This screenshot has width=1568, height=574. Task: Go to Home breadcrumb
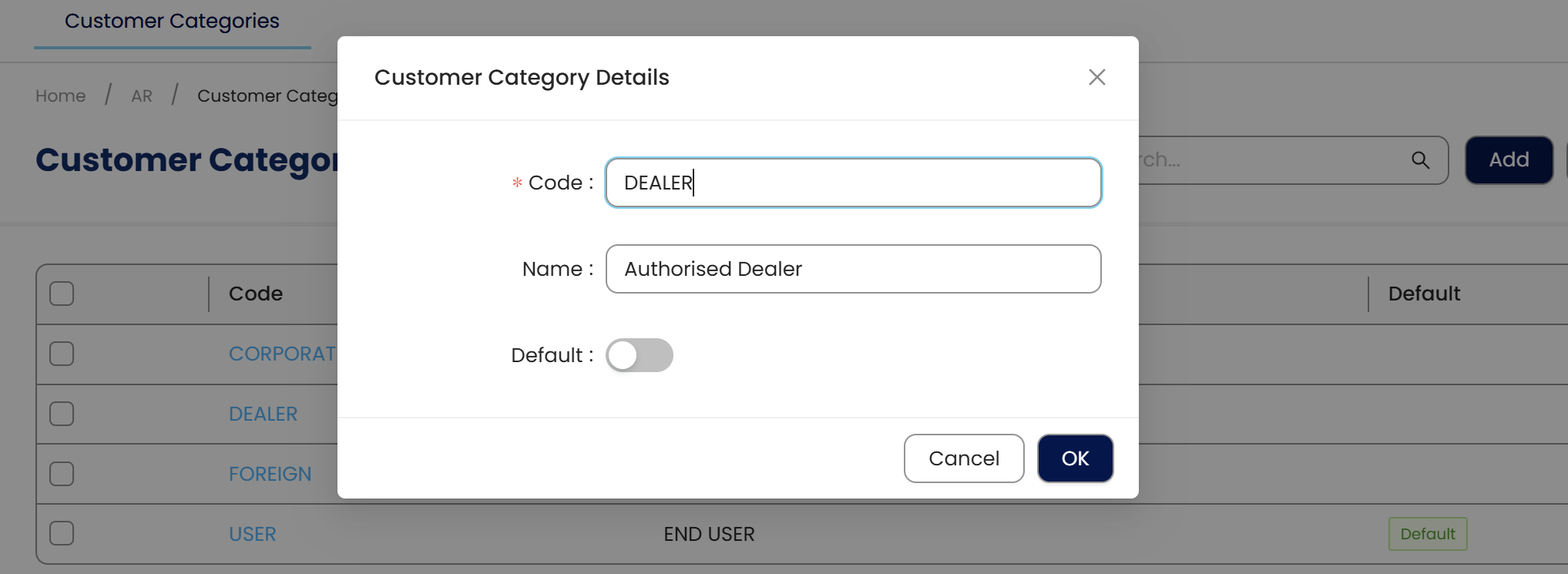[x=60, y=96]
